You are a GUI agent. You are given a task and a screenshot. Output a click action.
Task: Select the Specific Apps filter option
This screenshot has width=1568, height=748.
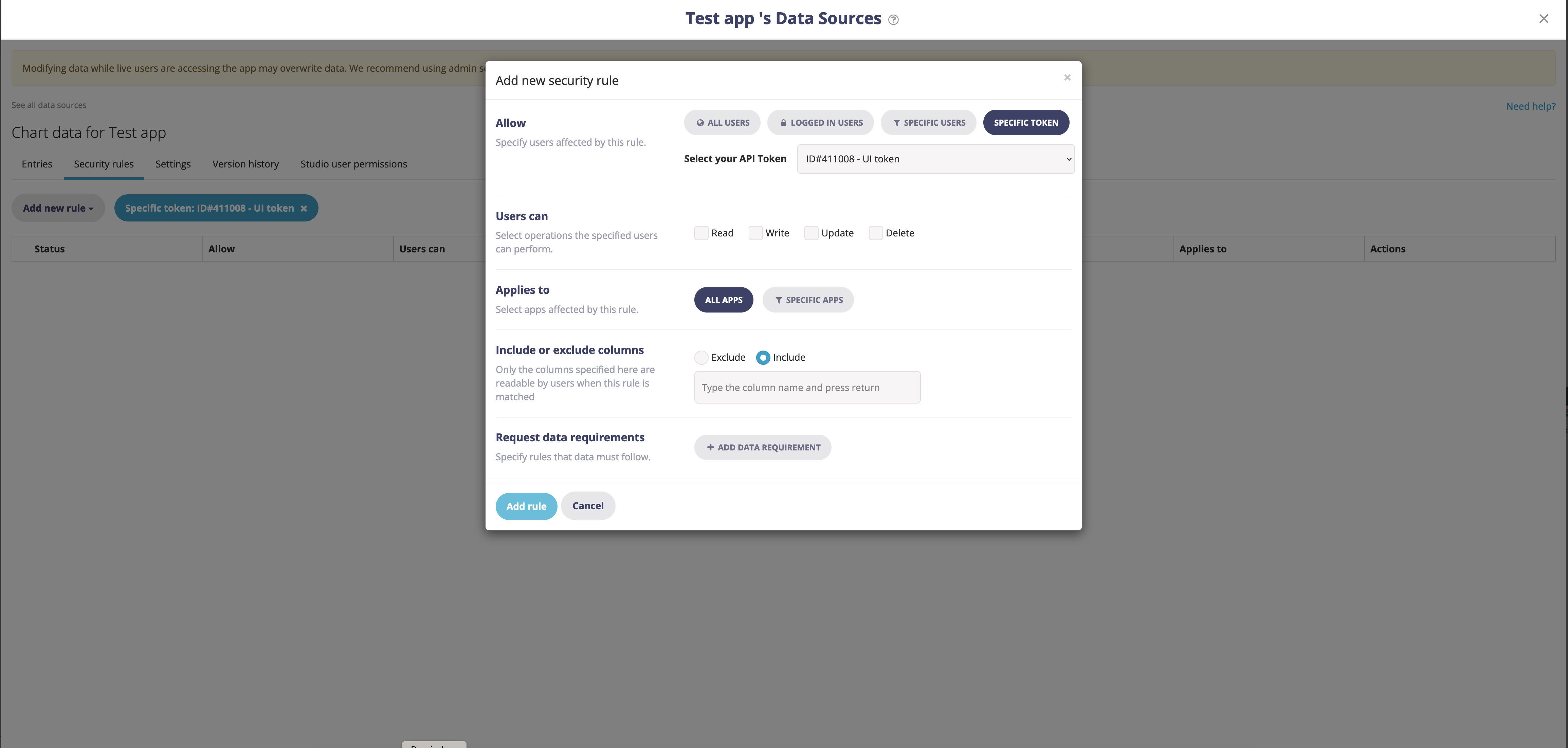point(808,300)
